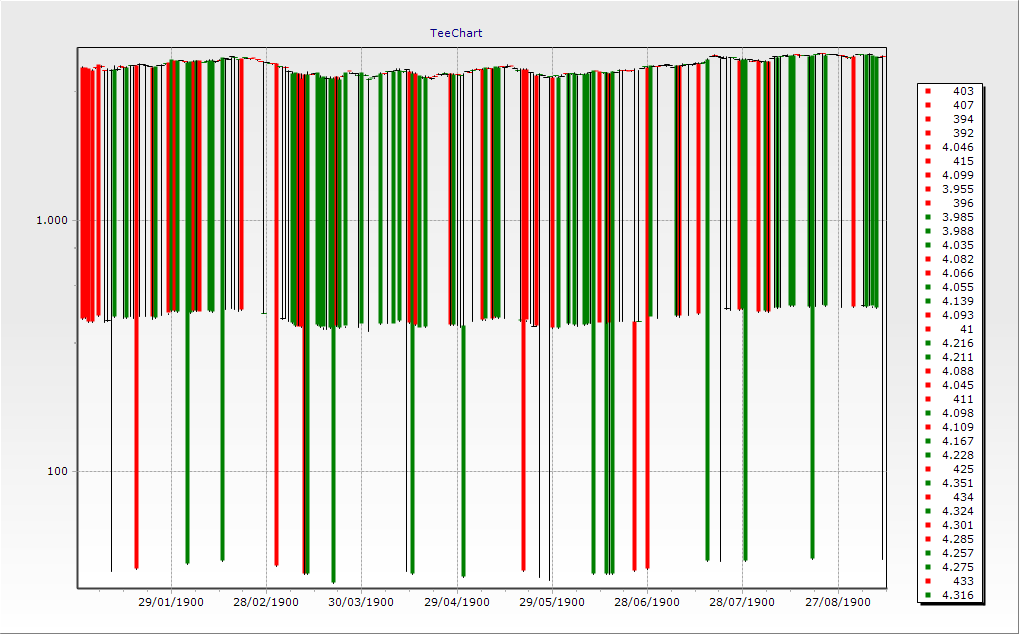Select legend entry 433
Screen dimensions: 1019x634
(949, 581)
